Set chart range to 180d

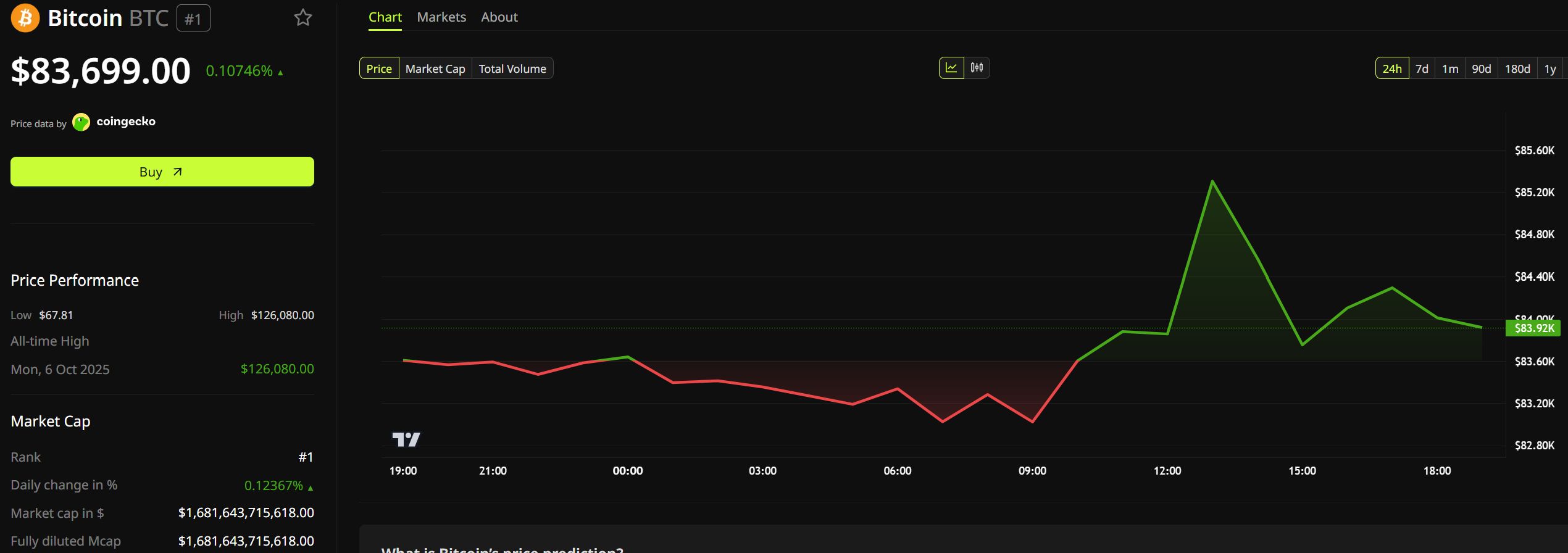[1517, 69]
